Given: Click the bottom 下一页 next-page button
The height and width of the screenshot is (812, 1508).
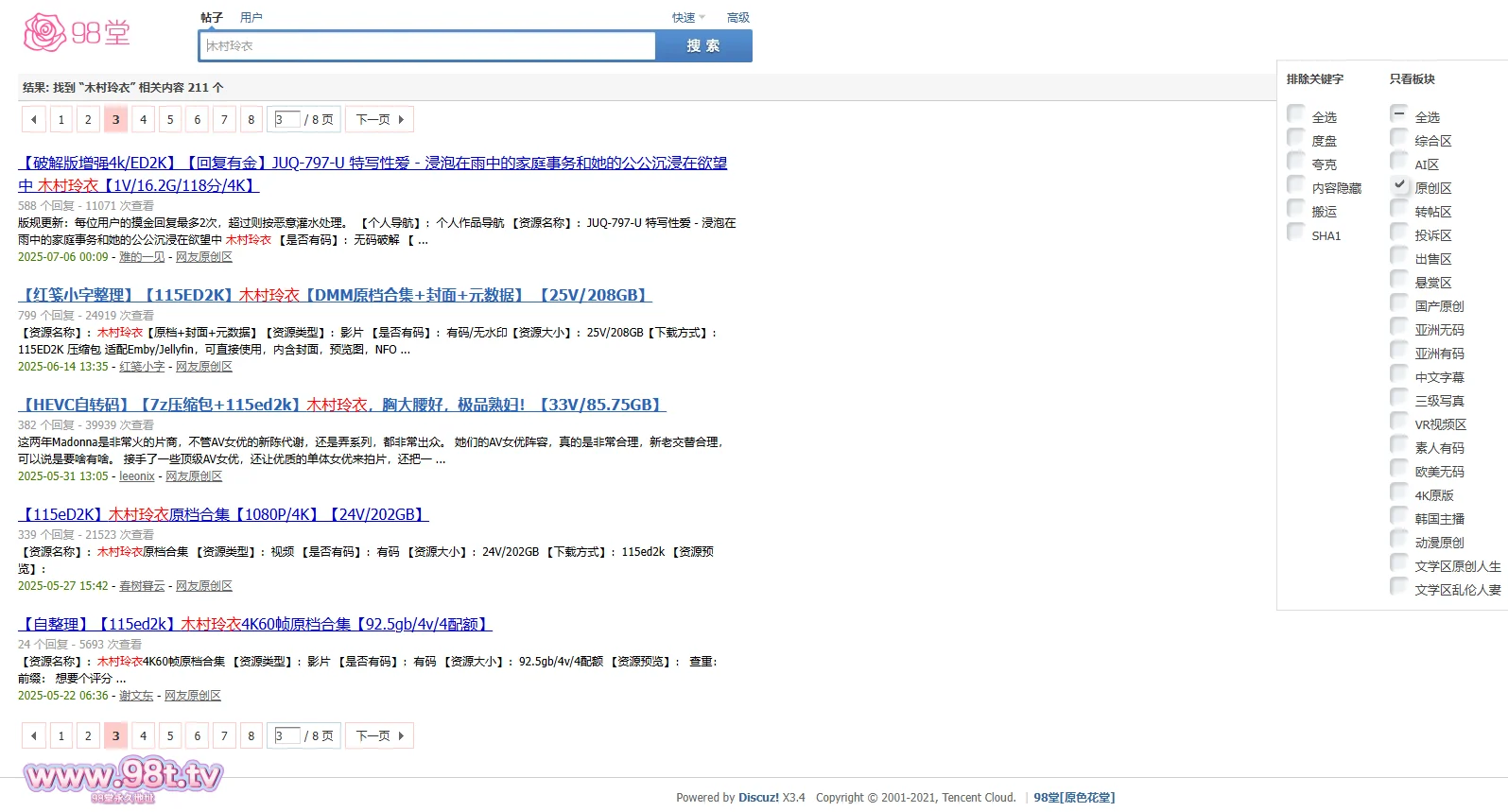Looking at the screenshot, I should (x=379, y=736).
